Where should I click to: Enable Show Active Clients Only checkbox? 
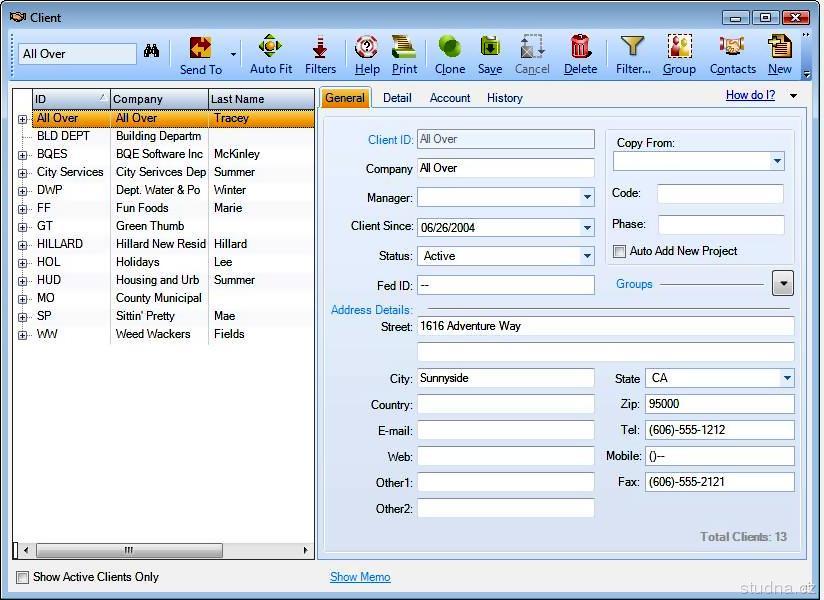(x=23, y=577)
